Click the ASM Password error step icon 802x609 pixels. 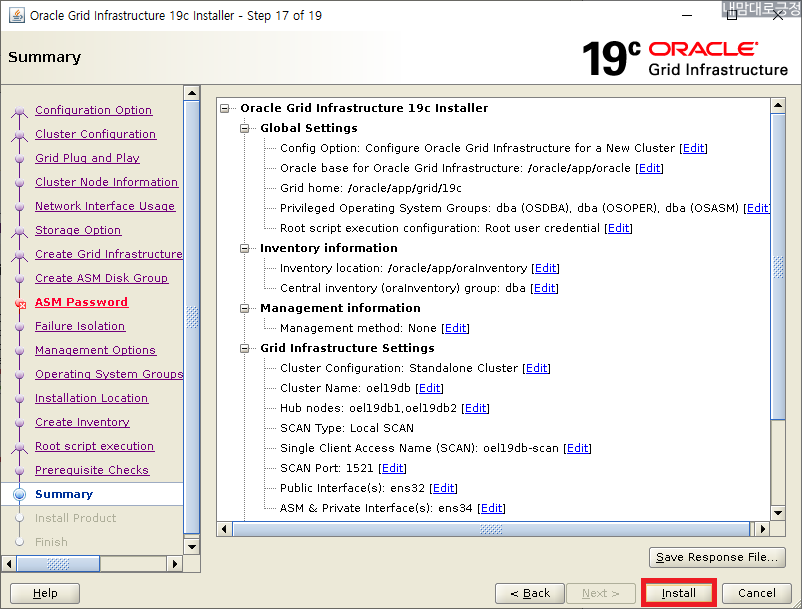(20, 304)
